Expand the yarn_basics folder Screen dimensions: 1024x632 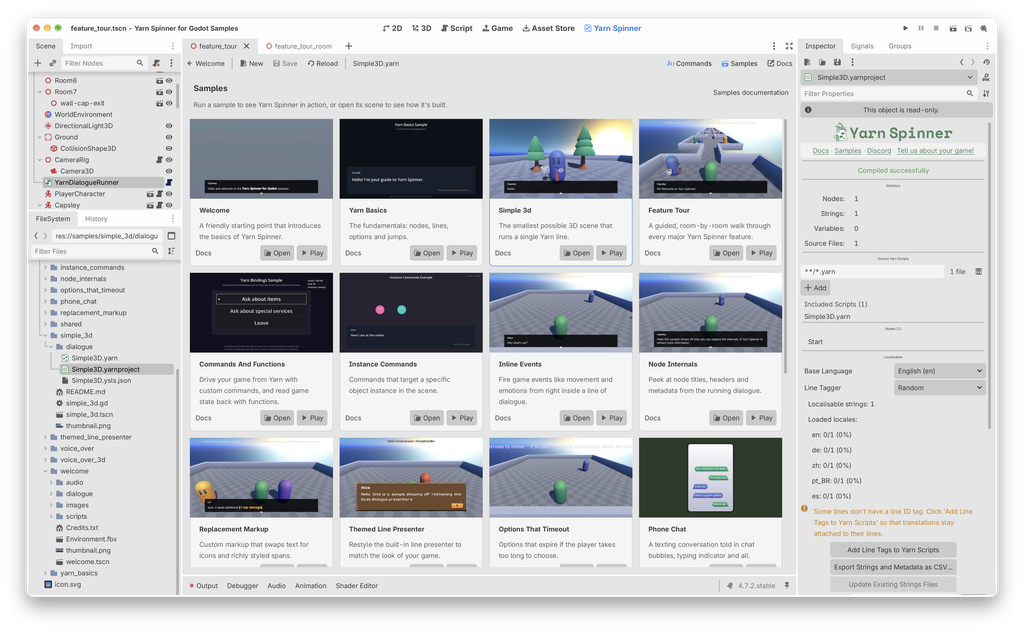click(45, 573)
